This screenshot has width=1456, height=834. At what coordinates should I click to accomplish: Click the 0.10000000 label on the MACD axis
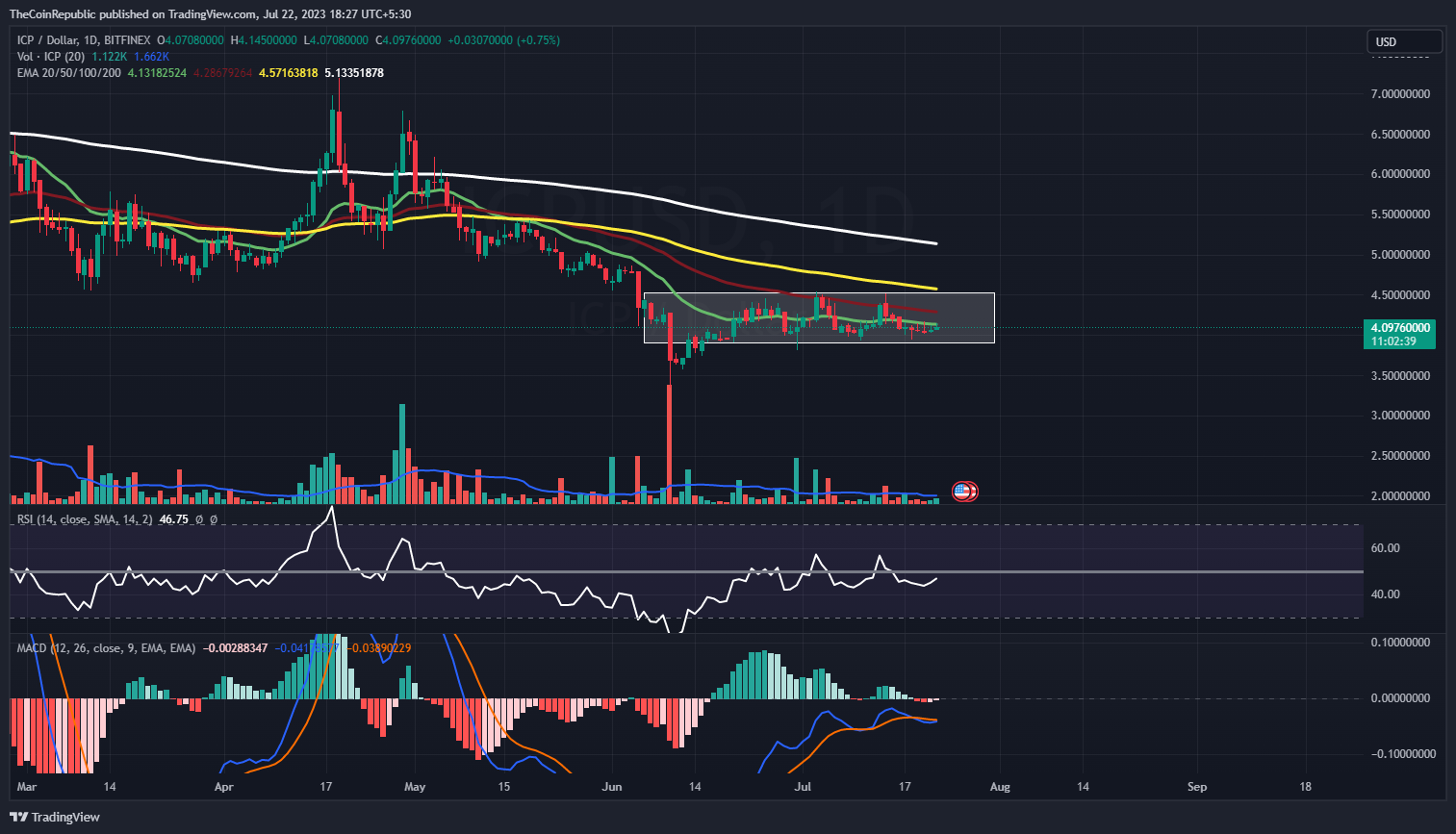pyautogui.click(x=1400, y=643)
